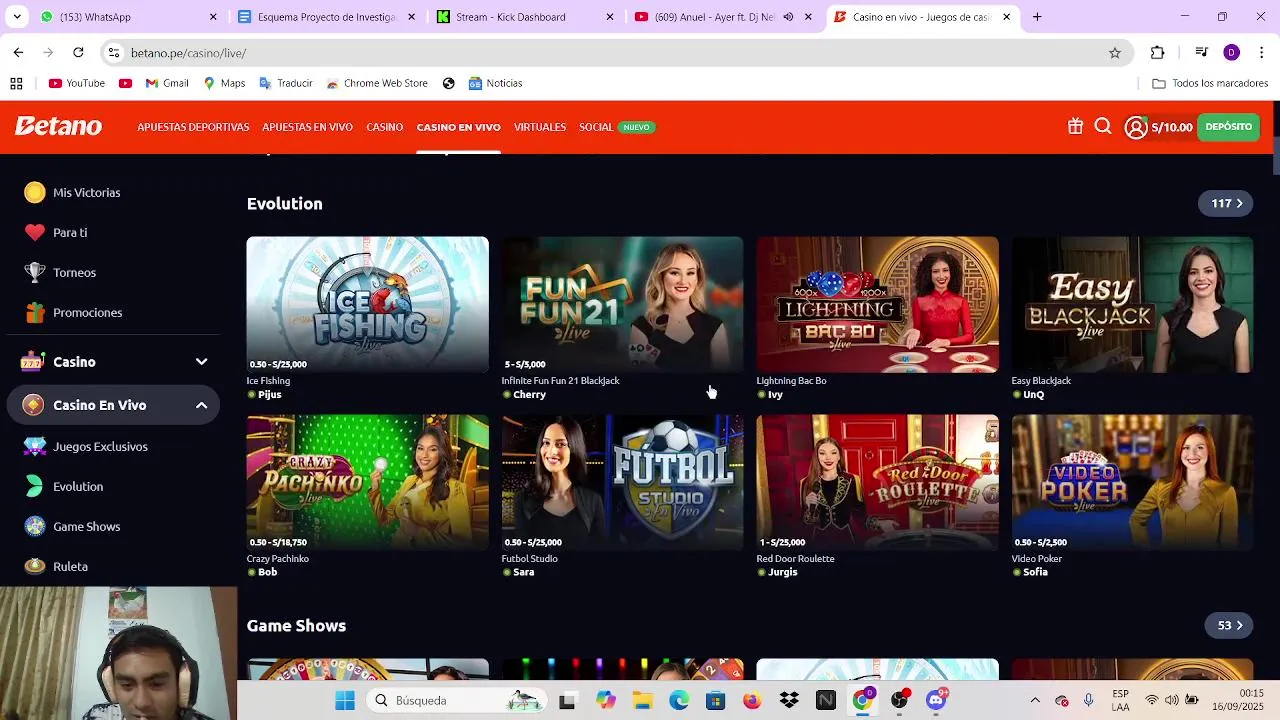
Task: Go to Apuestas Deportivas
Action: [x=193, y=127]
